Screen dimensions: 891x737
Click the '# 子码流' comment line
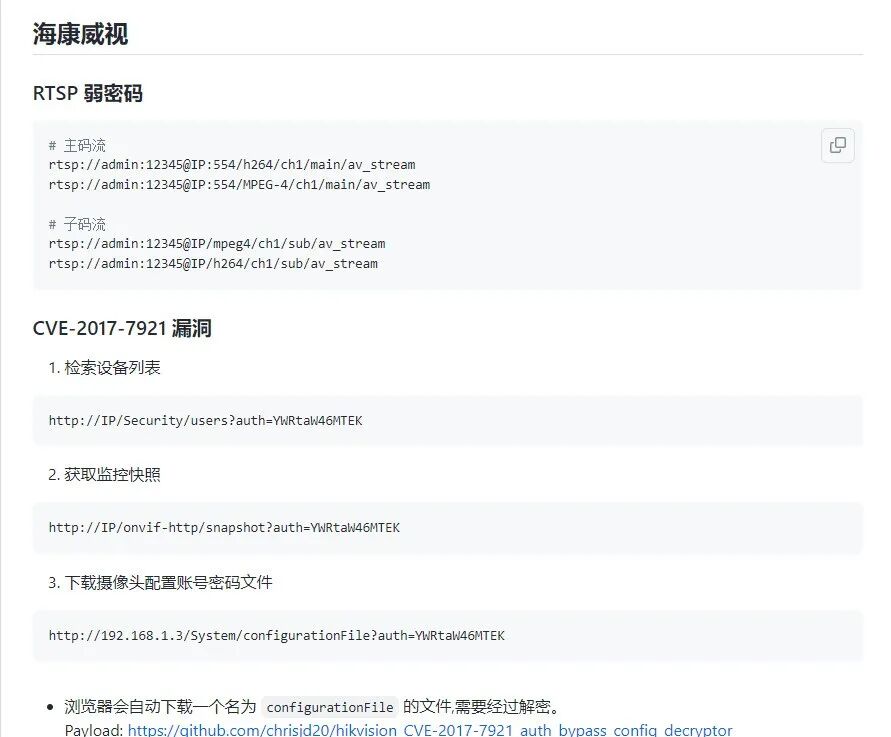pos(77,224)
